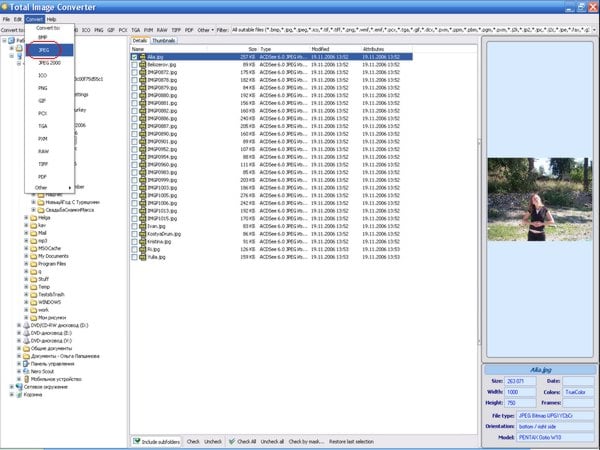The width and height of the screenshot is (600, 450).
Task: Expand the Мои рисунки folder node
Action: tap(26, 318)
